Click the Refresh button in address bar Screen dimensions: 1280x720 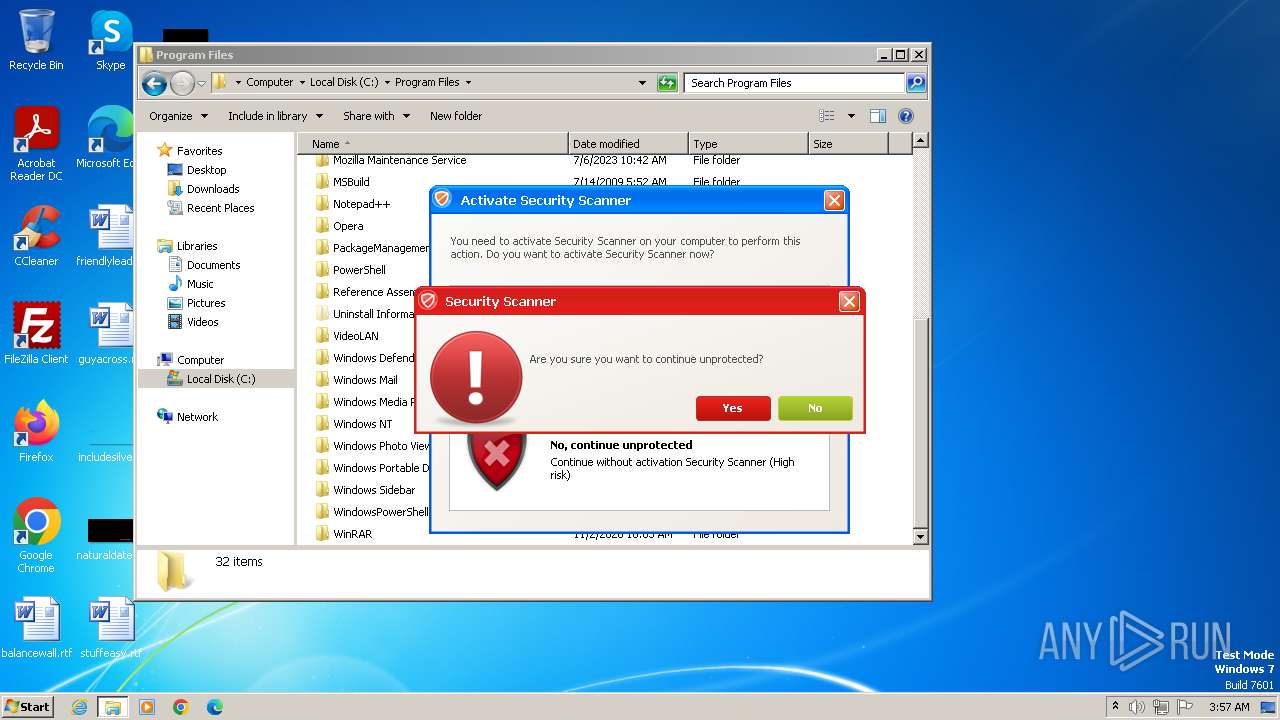667,83
